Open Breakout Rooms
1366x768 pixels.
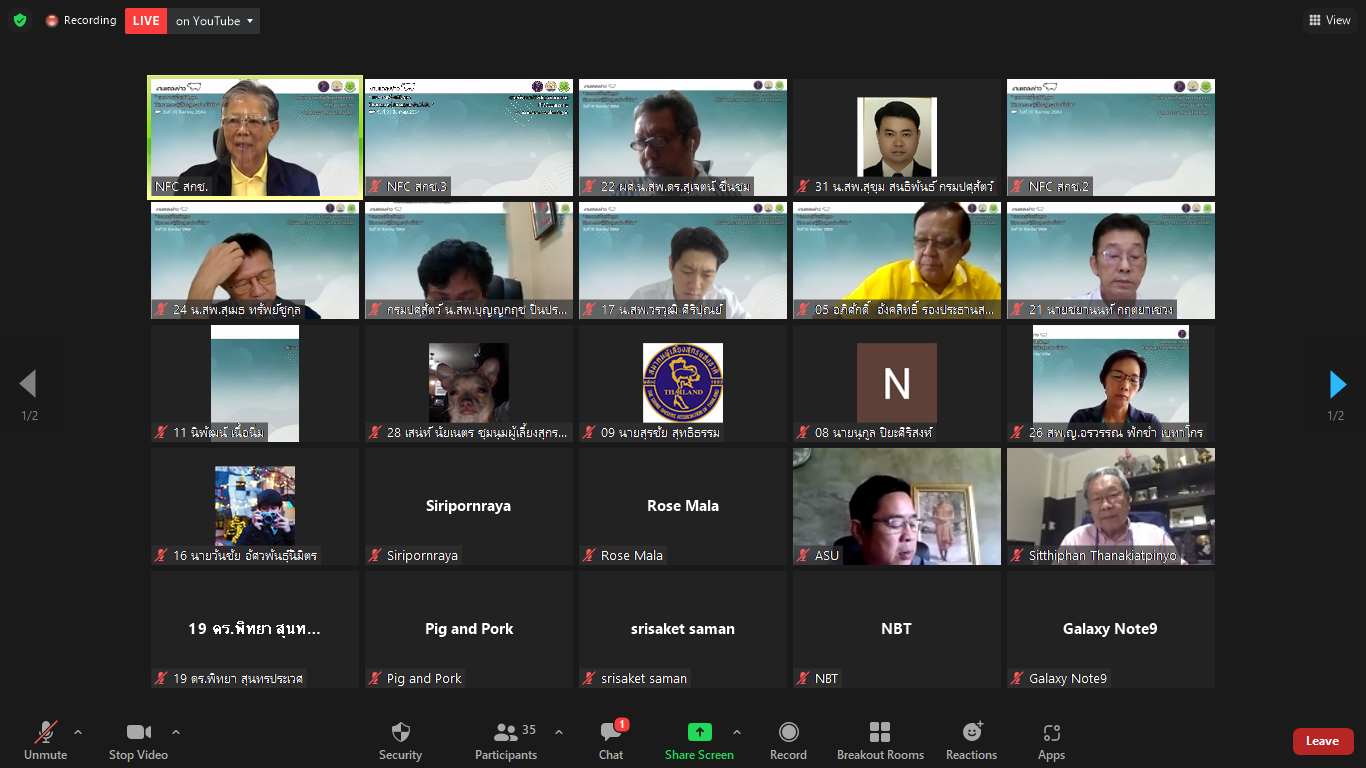880,741
